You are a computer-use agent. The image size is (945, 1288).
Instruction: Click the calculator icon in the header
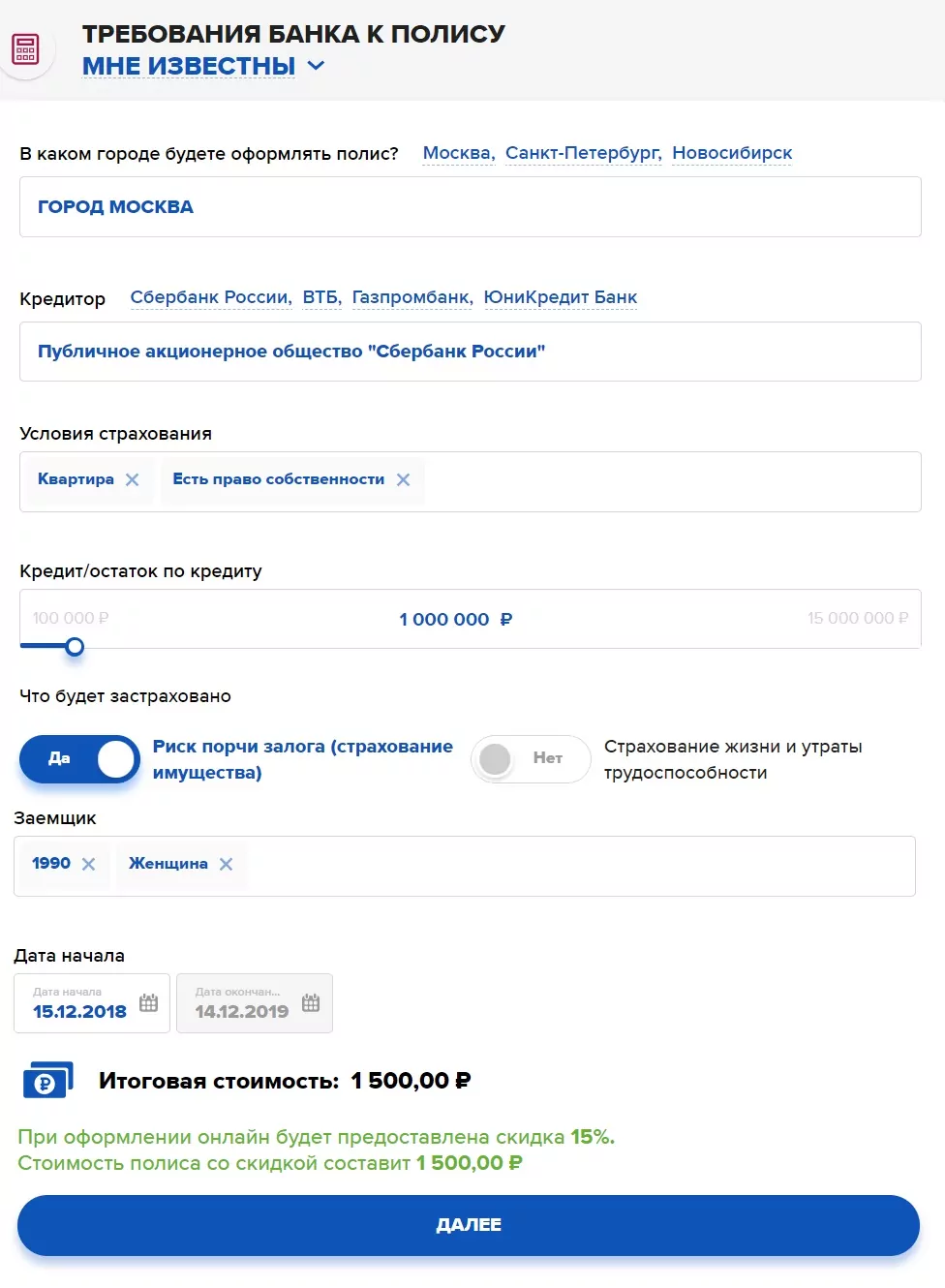(26, 48)
